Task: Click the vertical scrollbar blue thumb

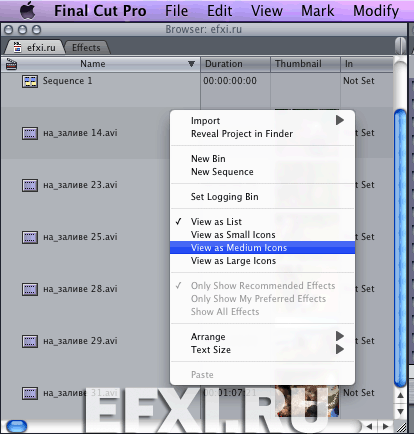Action: click(400, 248)
